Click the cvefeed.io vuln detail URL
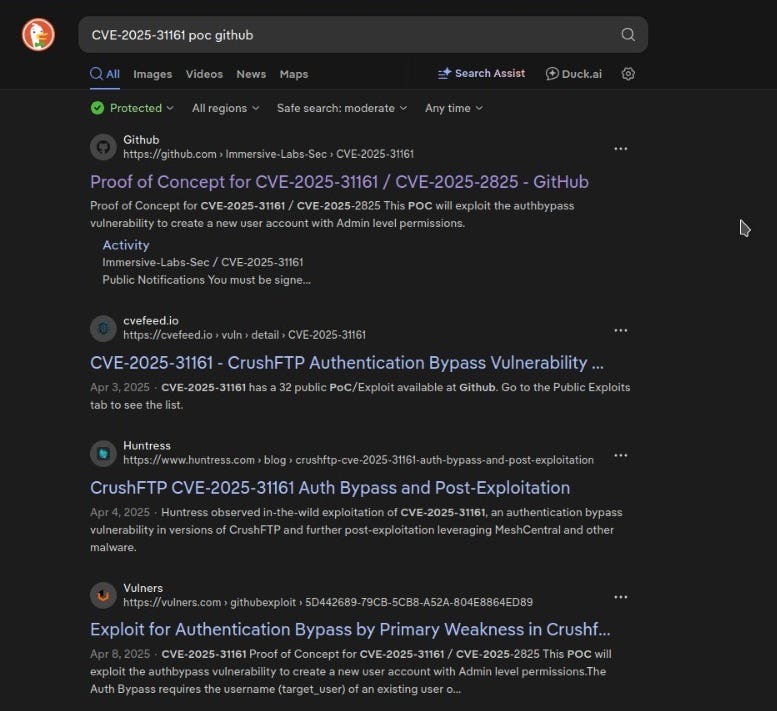 (244, 335)
